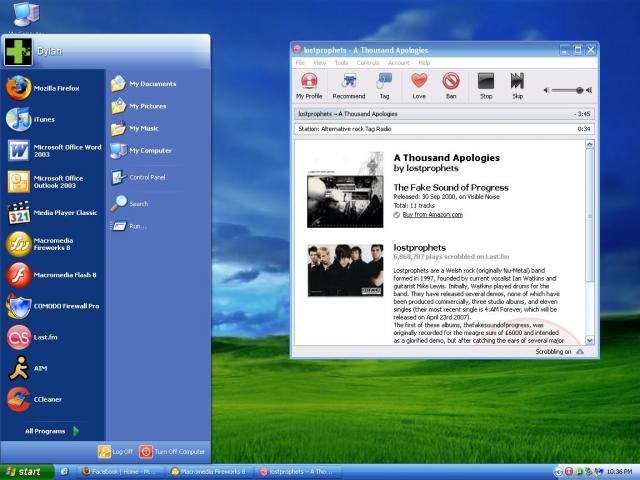Tag the current track
640x480 pixels.
(x=384, y=86)
